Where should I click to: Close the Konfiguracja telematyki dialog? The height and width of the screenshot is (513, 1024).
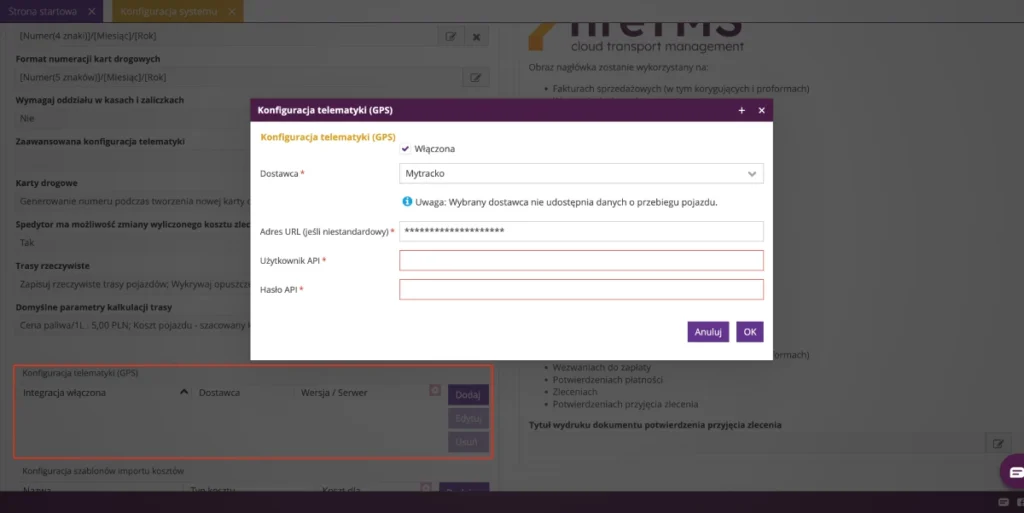point(761,110)
